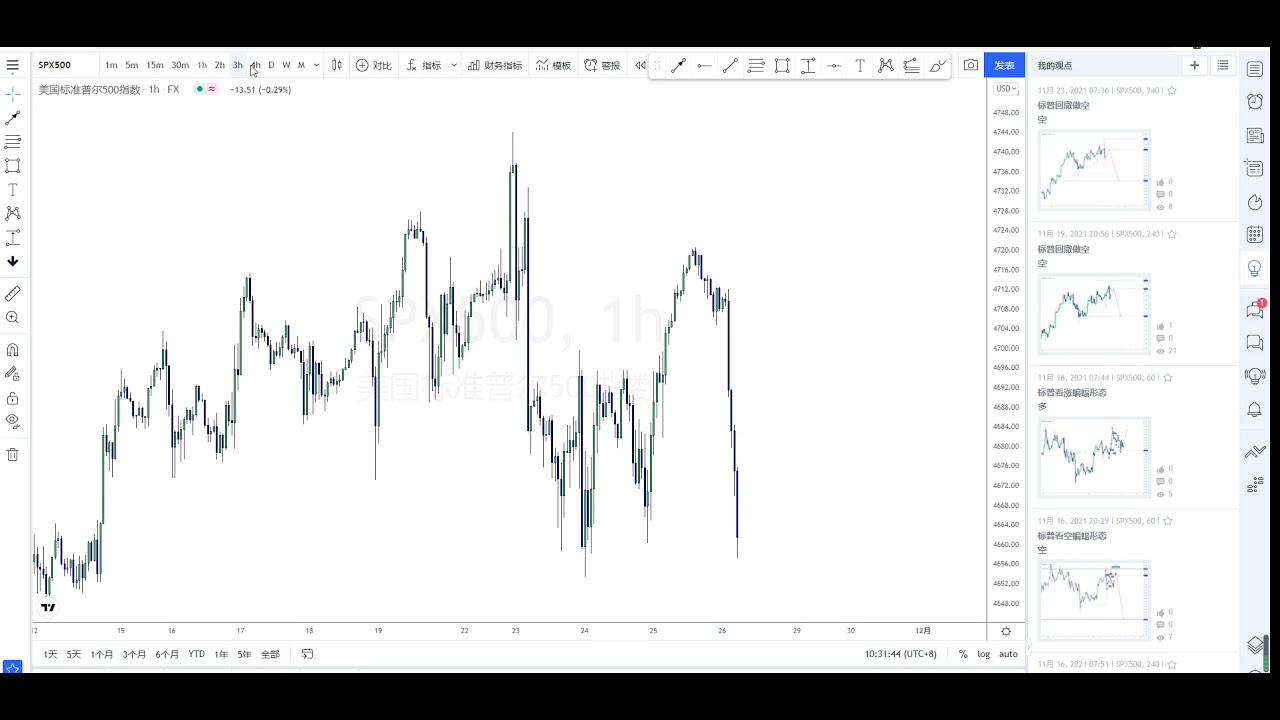1280x720 pixels.
Task: Switch to the W weekly timeframe
Action: [x=286, y=65]
